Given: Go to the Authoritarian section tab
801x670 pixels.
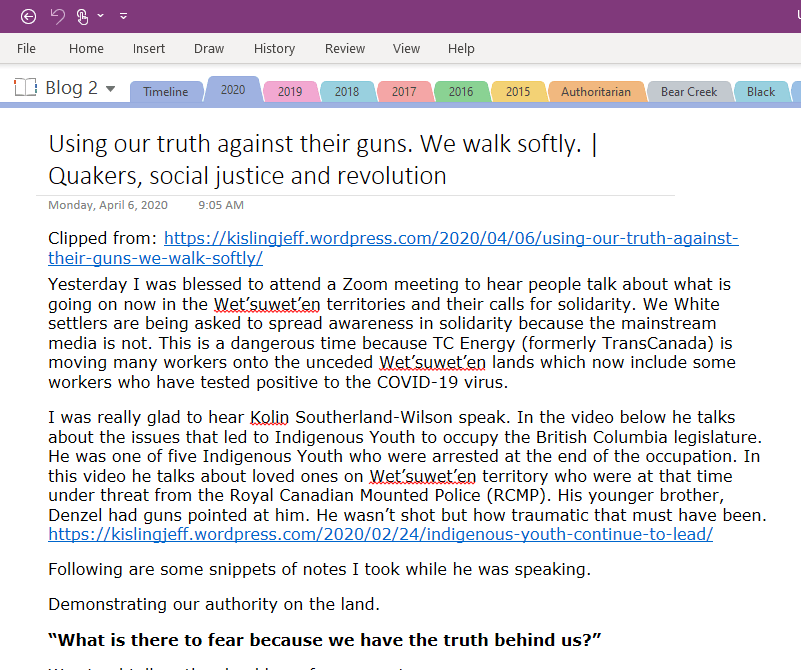Looking at the screenshot, I should 596,92.
